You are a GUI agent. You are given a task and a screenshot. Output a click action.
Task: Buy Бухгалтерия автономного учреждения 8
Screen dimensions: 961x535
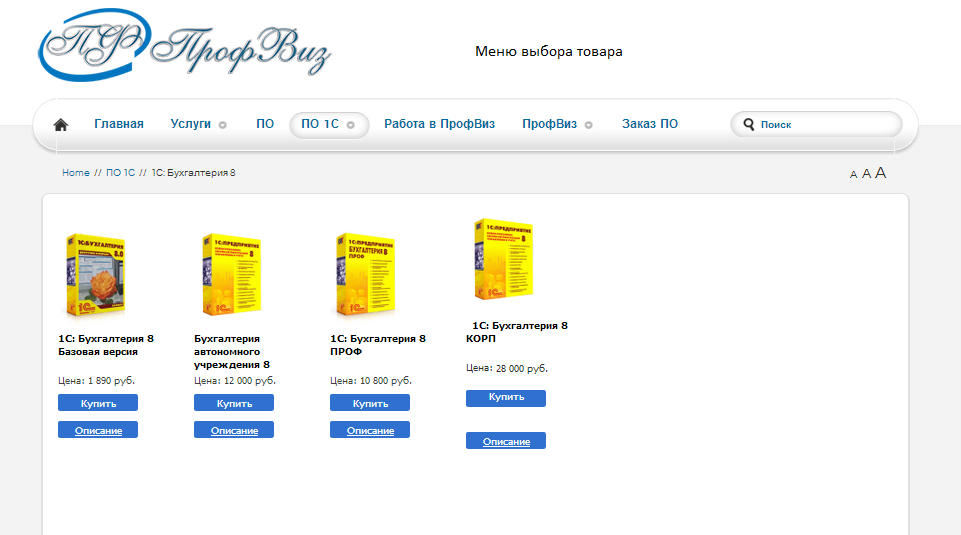234,403
